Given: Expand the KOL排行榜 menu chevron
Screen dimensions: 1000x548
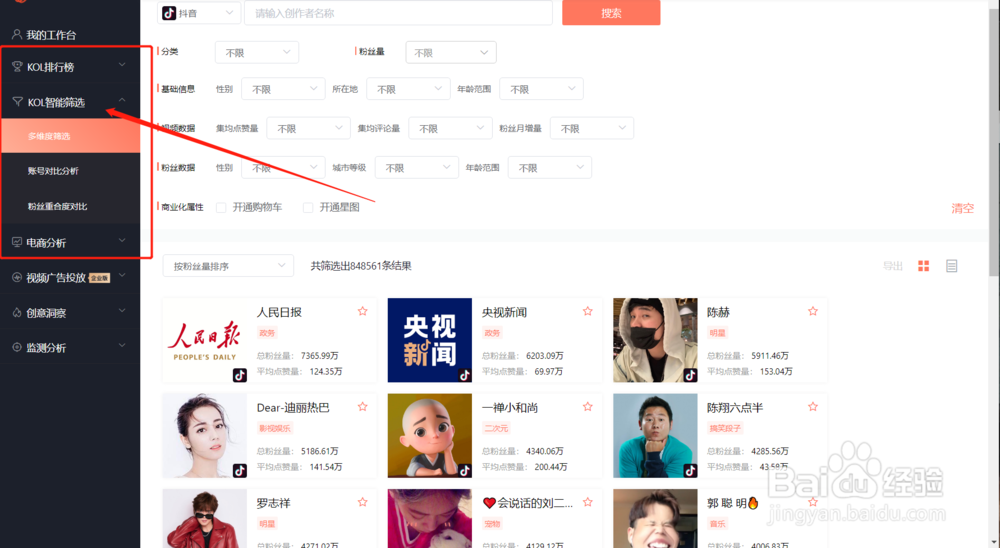Looking at the screenshot, I should point(122,65).
